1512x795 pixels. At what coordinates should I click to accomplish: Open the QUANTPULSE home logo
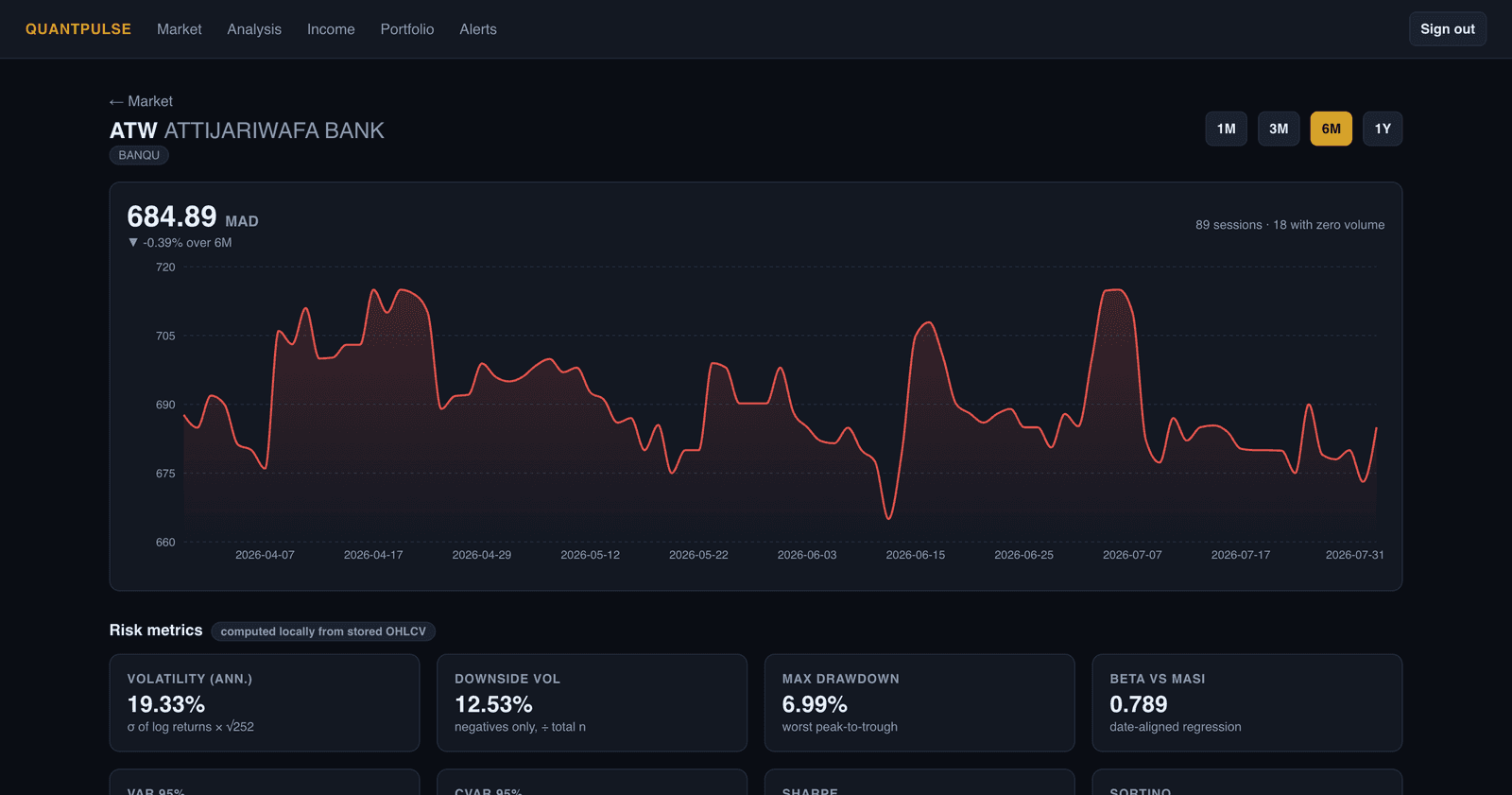[x=78, y=29]
